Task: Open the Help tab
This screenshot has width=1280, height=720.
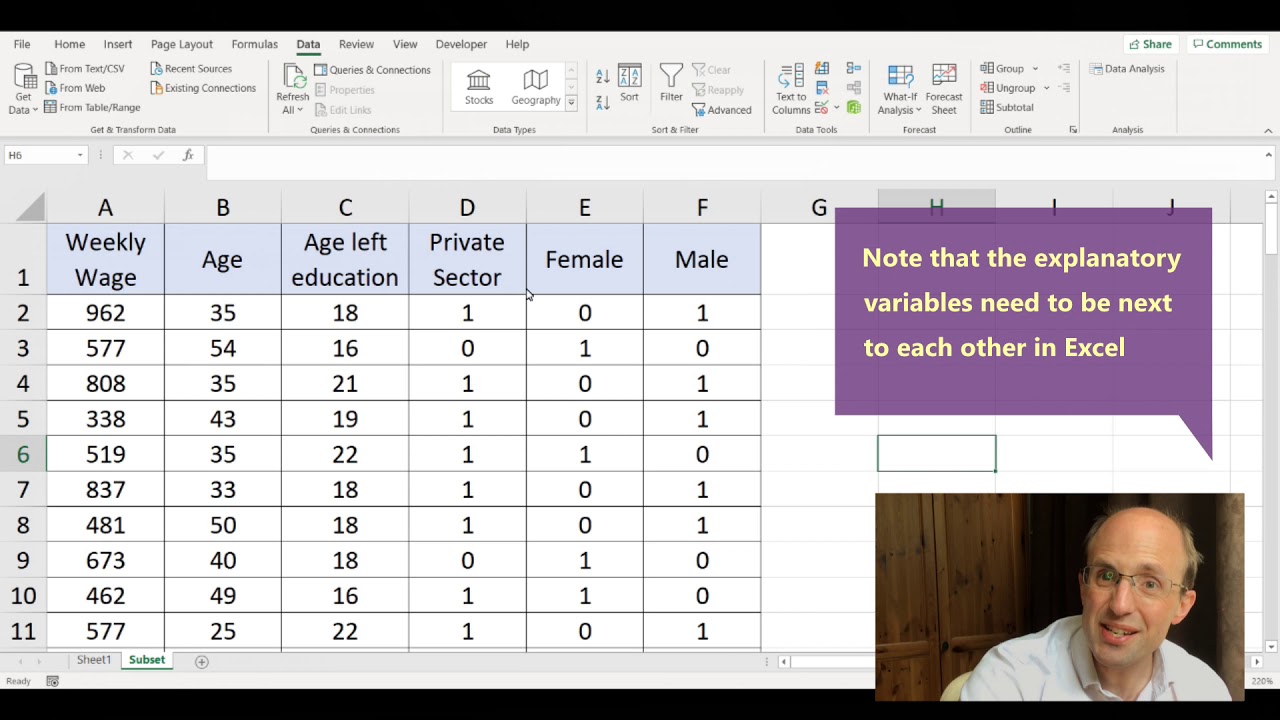Action: (517, 44)
